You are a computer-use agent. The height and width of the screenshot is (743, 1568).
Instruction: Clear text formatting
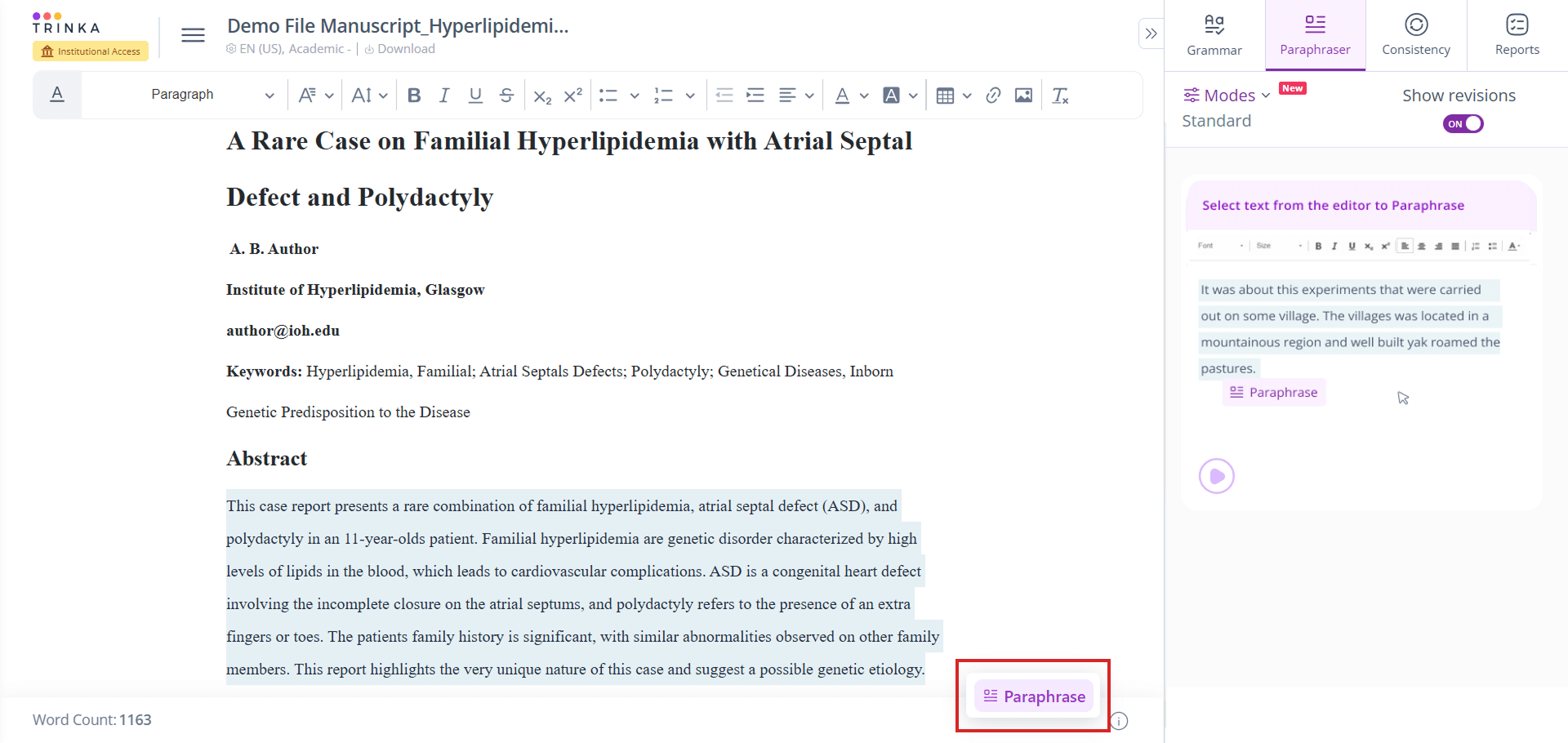point(1060,96)
